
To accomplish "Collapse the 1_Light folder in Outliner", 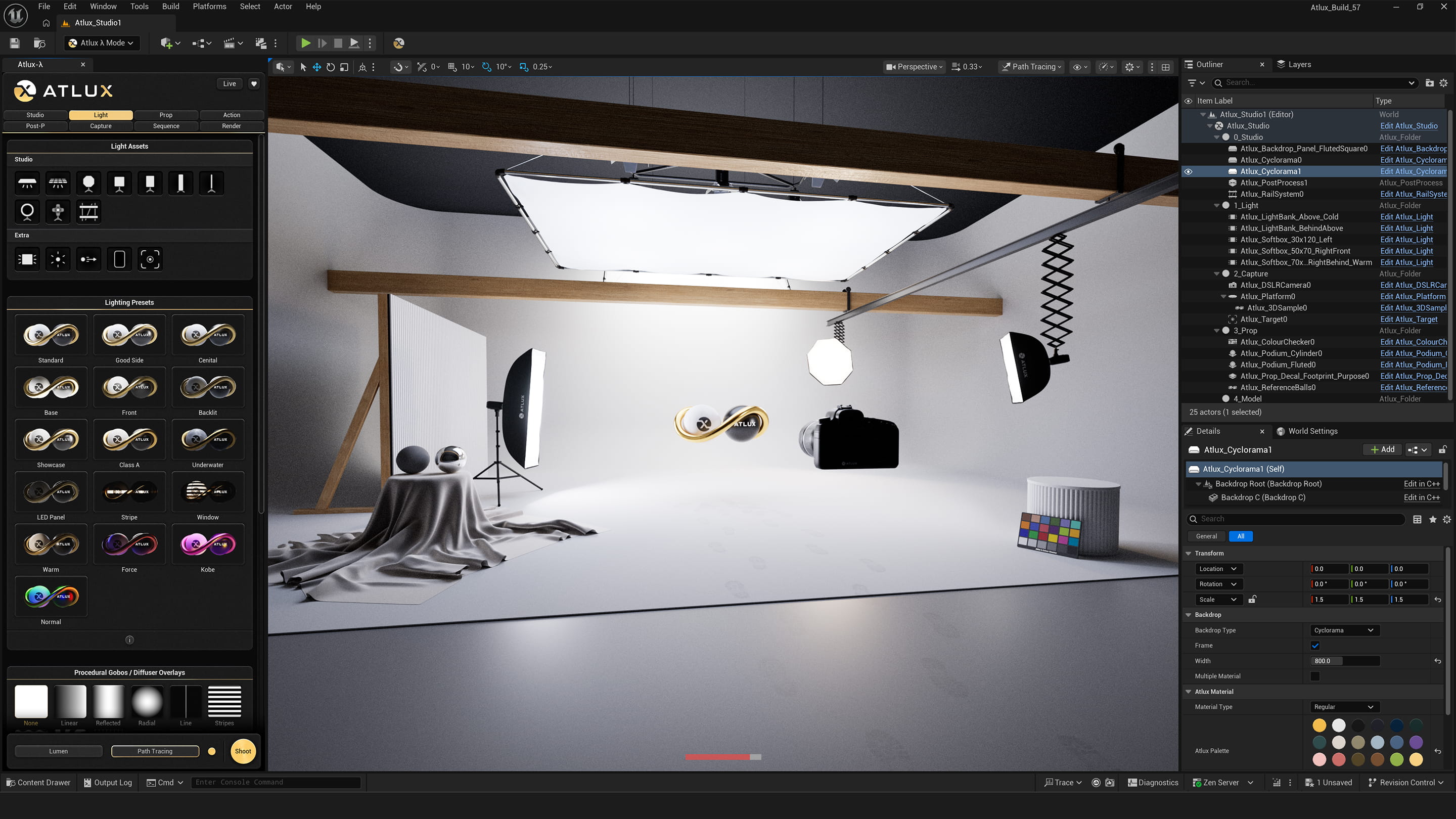I will (1216, 206).
